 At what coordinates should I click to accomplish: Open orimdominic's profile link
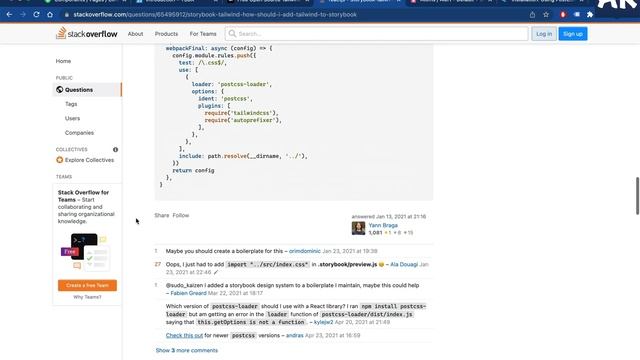click(304, 251)
